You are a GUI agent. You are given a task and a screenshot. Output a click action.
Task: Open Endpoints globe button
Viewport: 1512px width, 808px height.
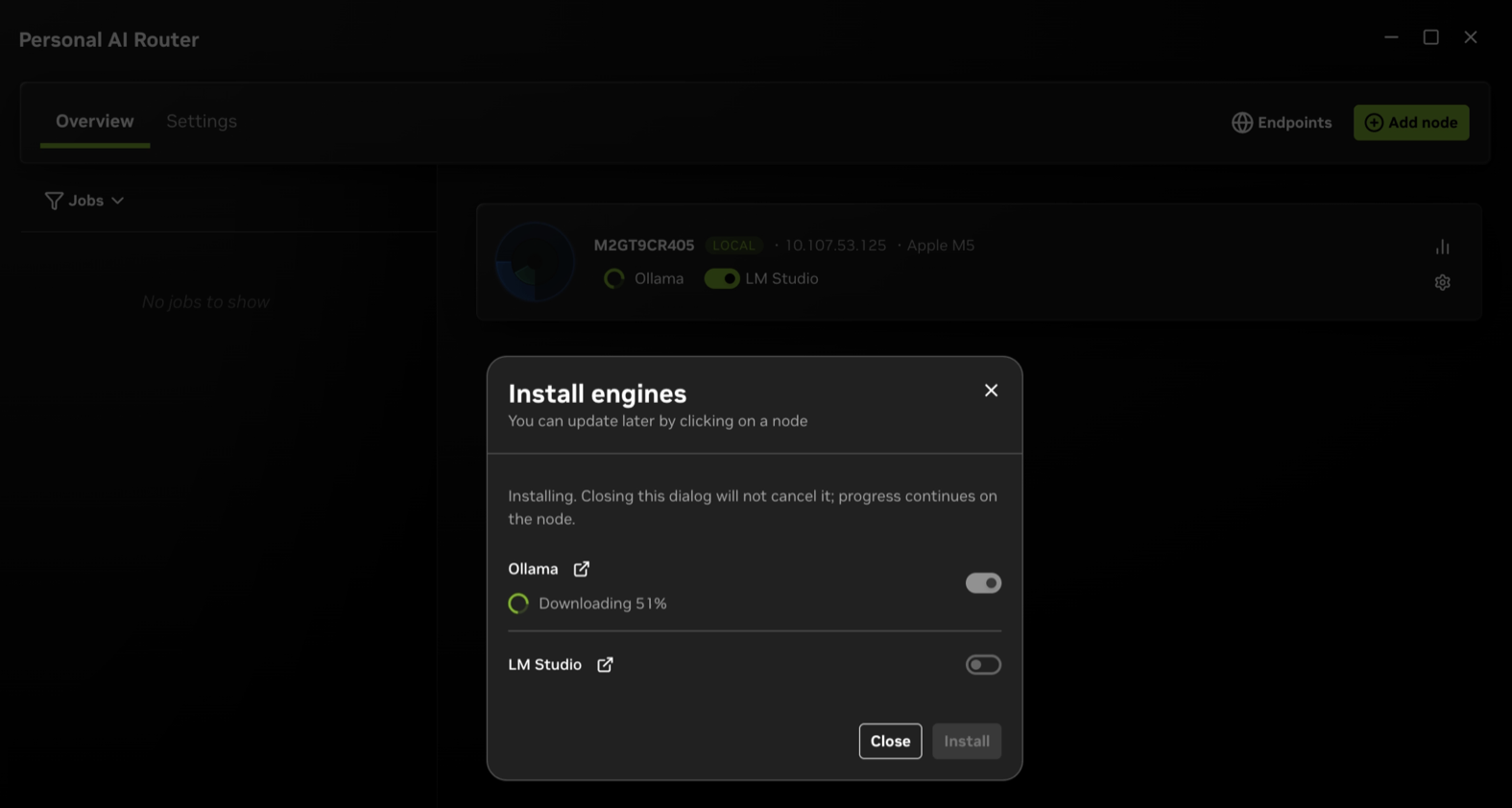1282,122
